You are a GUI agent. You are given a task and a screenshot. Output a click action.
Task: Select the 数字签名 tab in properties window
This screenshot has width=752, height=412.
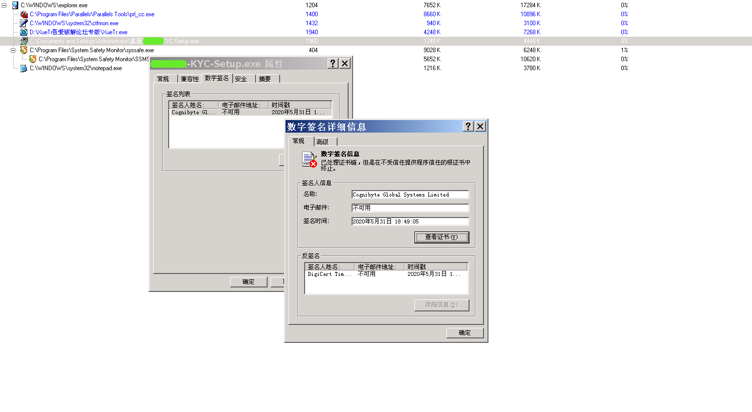pyautogui.click(x=217, y=78)
